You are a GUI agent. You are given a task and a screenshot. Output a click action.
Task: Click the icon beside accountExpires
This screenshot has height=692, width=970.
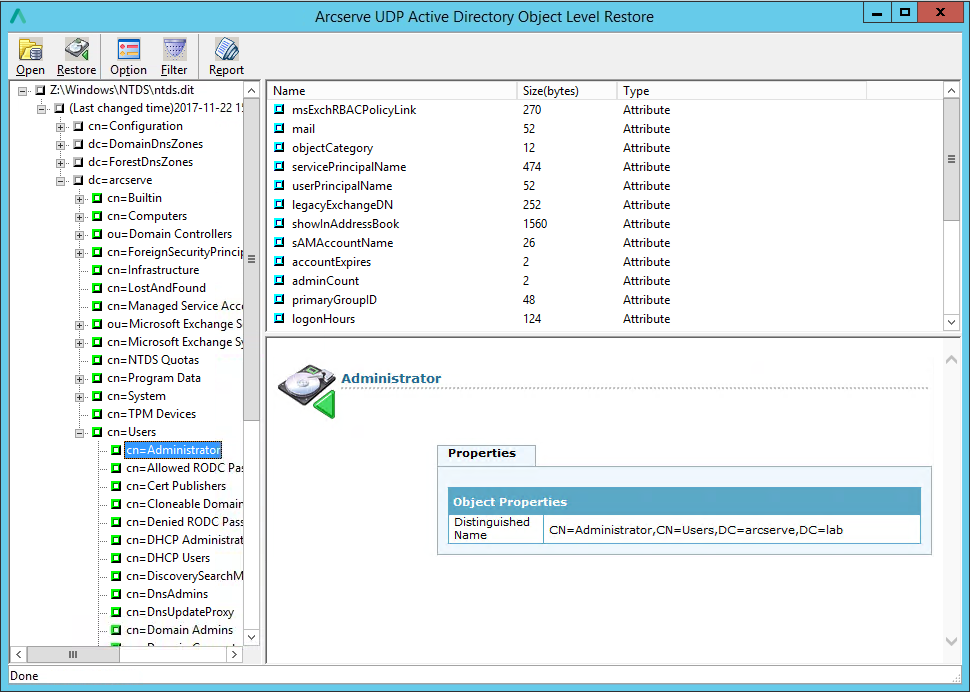tap(280, 262)
